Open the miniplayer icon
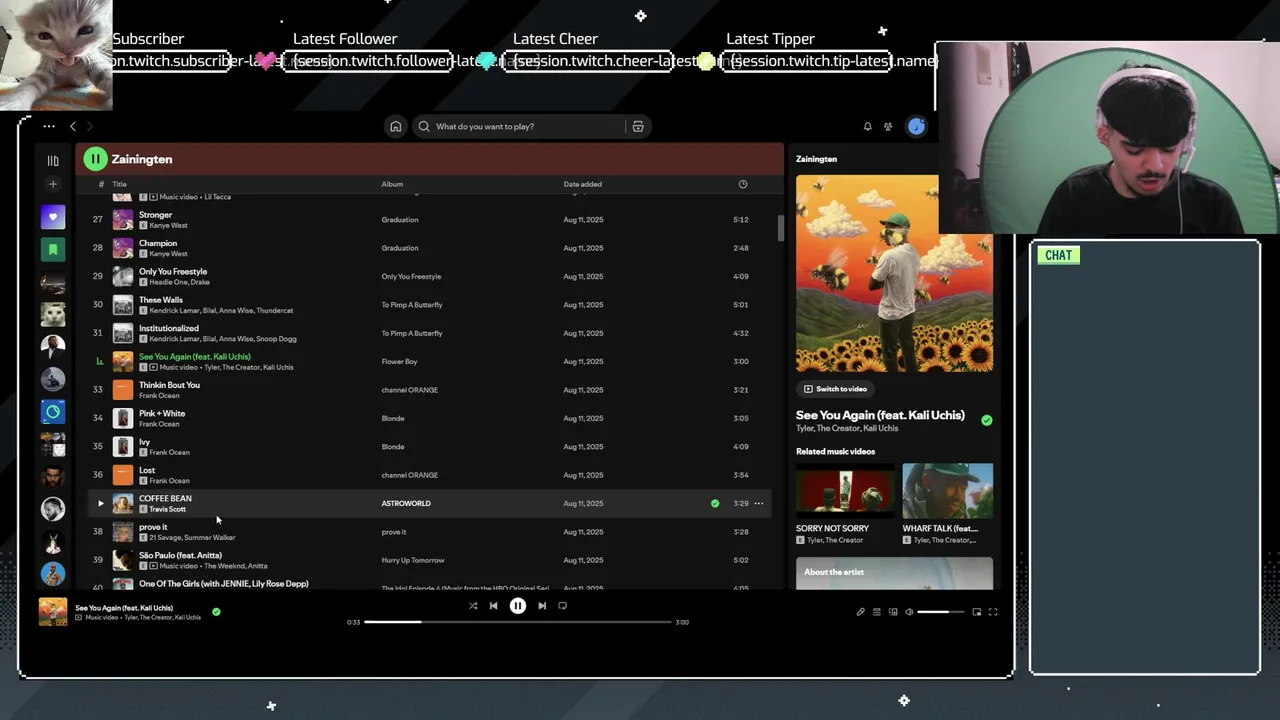1280x720 pixels. click(x=977, y=612)
